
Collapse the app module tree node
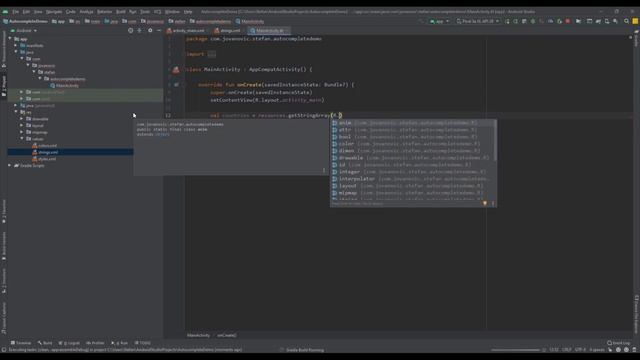click(10, 39)
